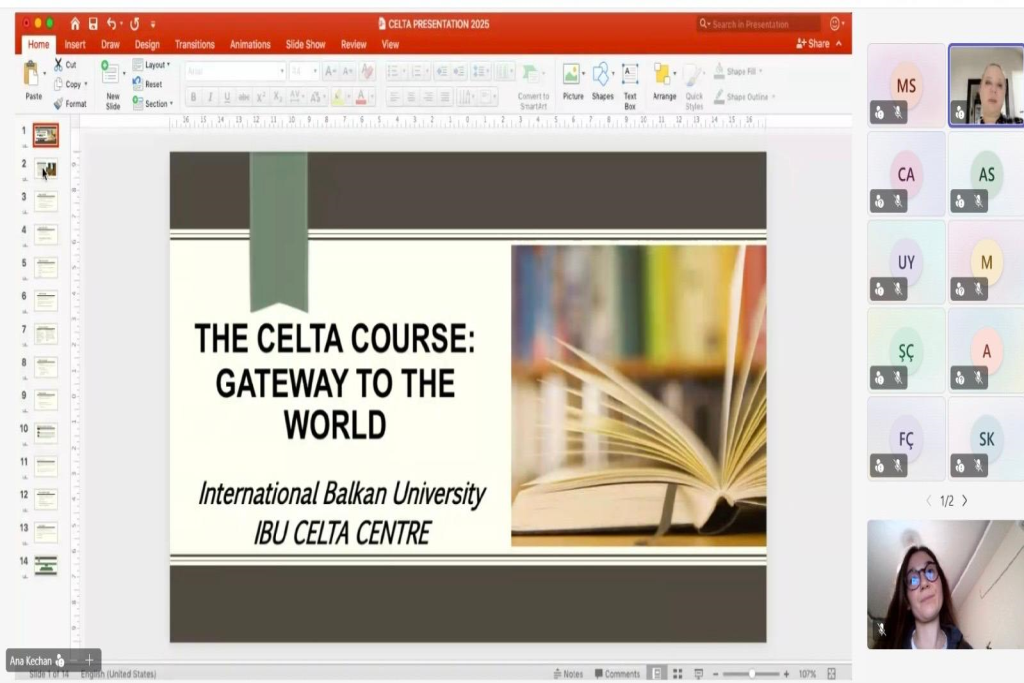Open the Notes pane from status bar
Image resolution: width=1024 pixels, height=683 pixels.
pyautogui.click(x=567, y=674)
